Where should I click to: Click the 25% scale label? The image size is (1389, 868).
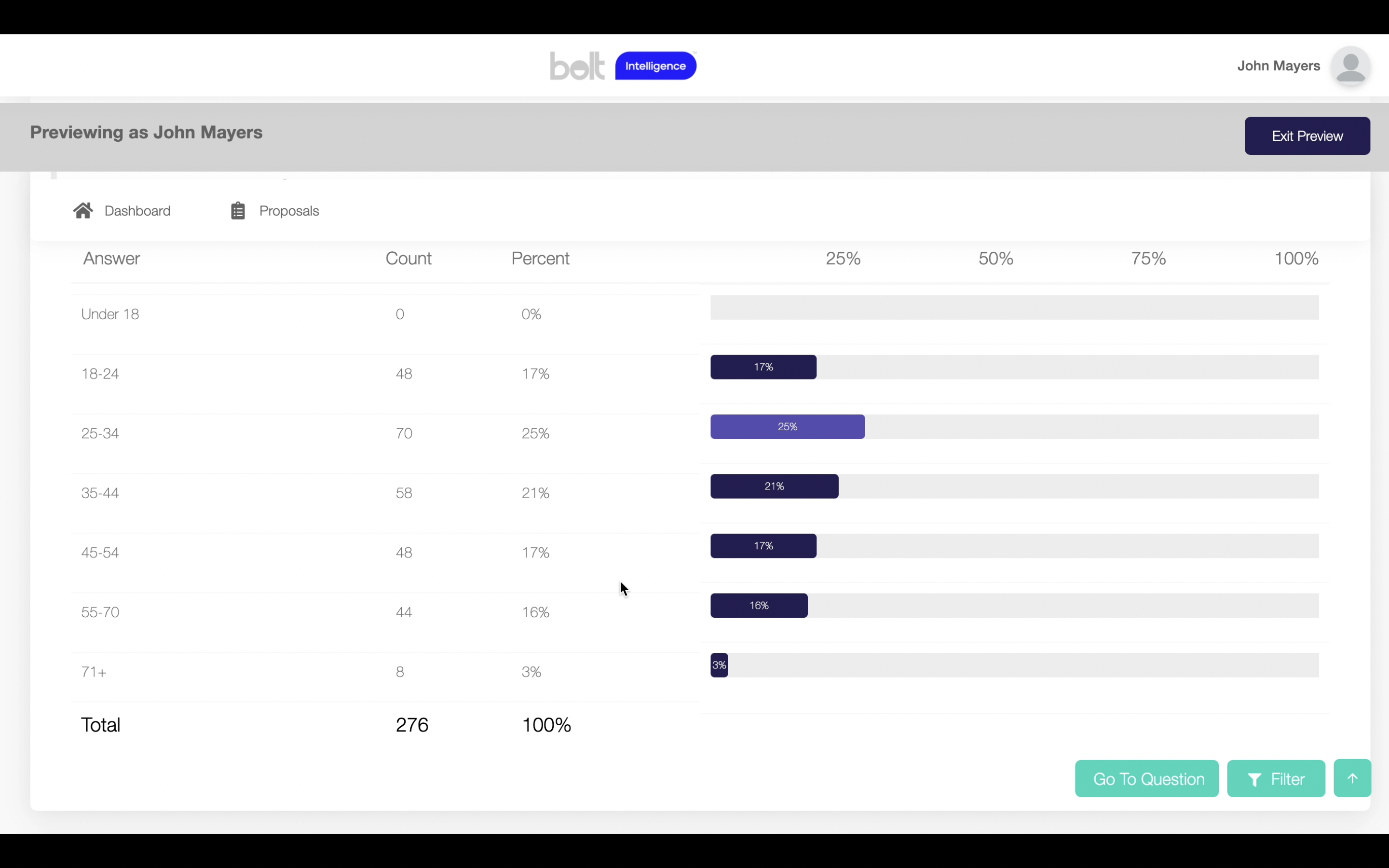pos(843,258)
